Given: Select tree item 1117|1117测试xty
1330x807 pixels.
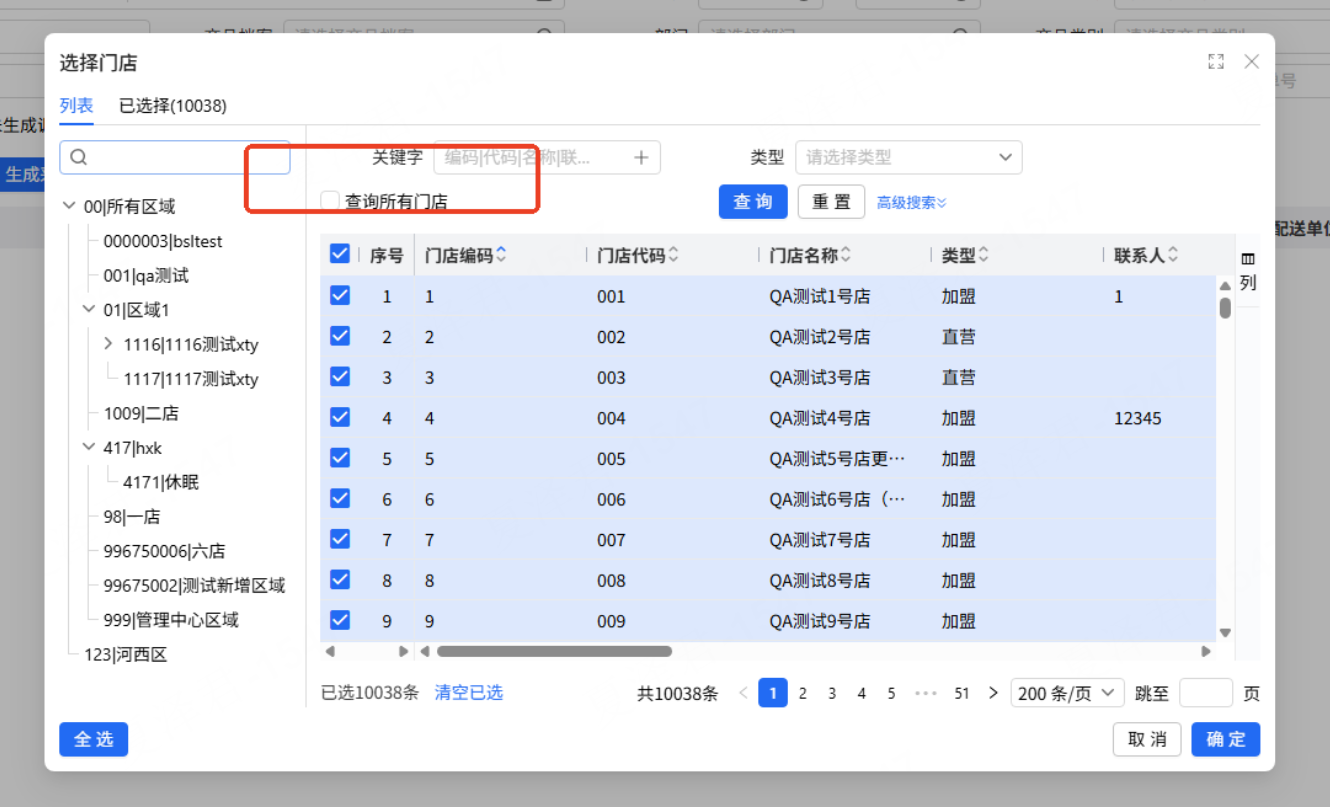Looking at the screenshot, I should pos(191,379).
